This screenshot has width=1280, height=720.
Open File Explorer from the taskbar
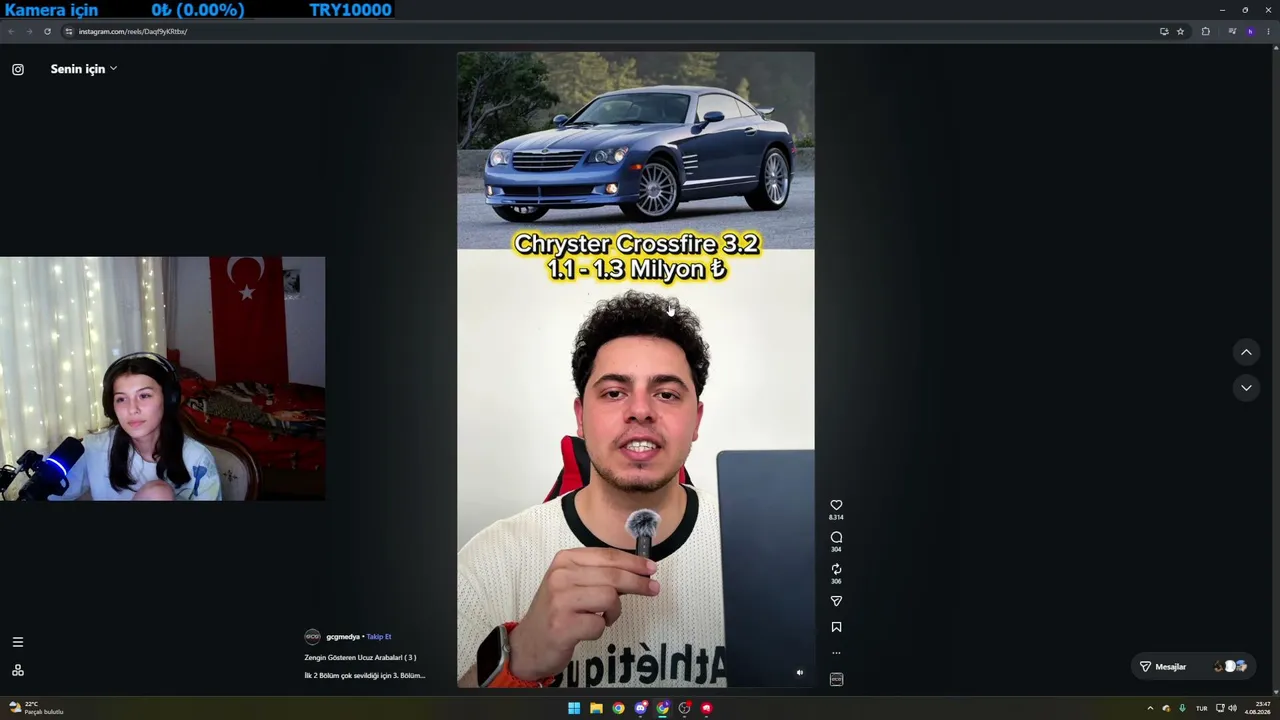596,708
